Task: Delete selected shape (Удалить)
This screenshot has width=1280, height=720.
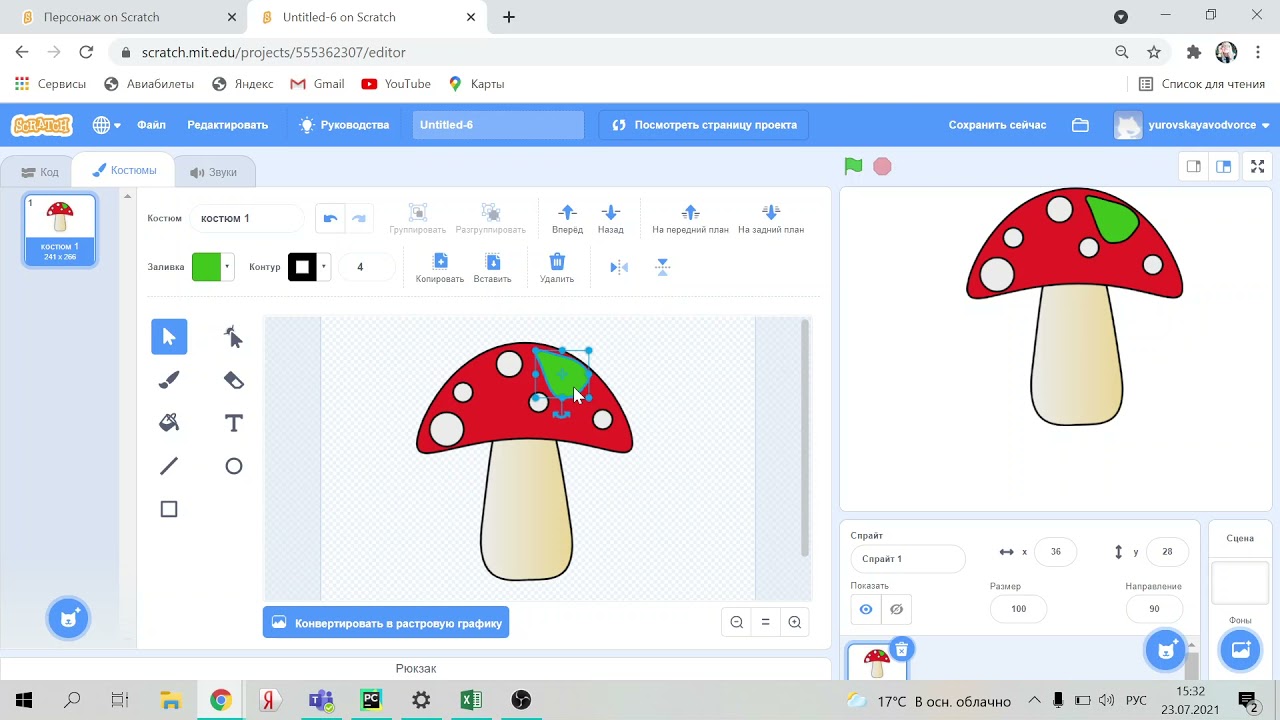Action: point(557,268)
